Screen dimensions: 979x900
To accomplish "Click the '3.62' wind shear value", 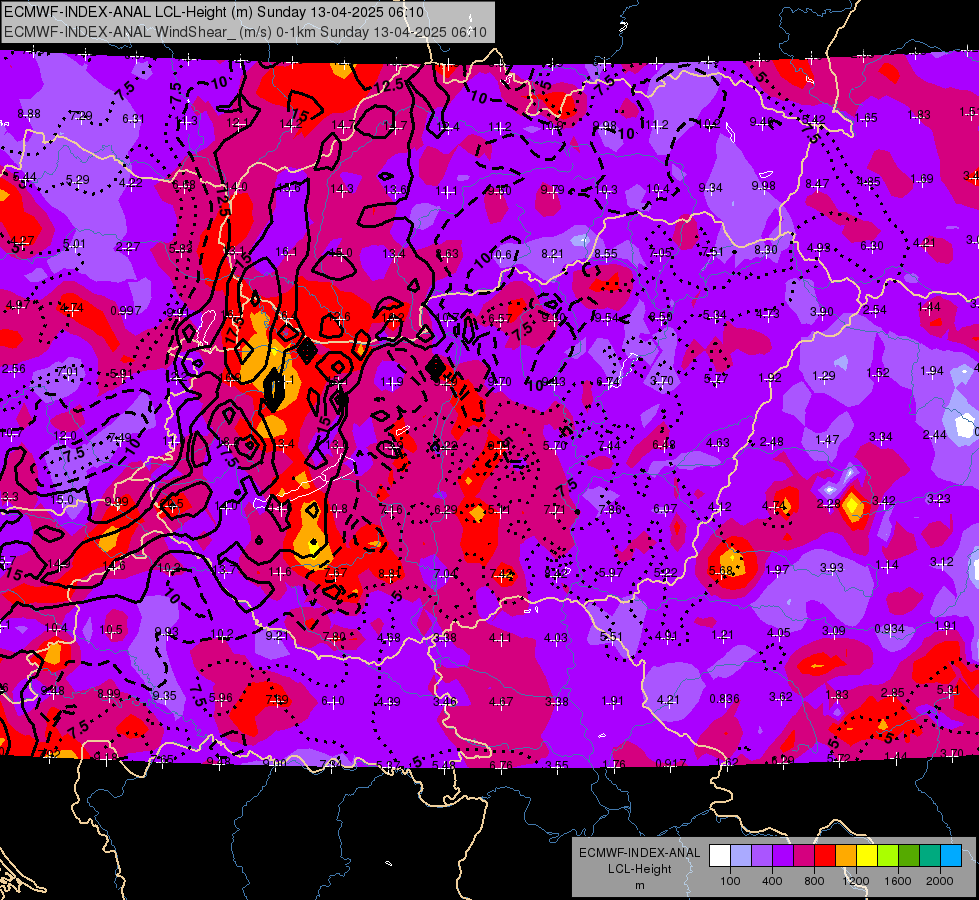I will coord(780,696).
